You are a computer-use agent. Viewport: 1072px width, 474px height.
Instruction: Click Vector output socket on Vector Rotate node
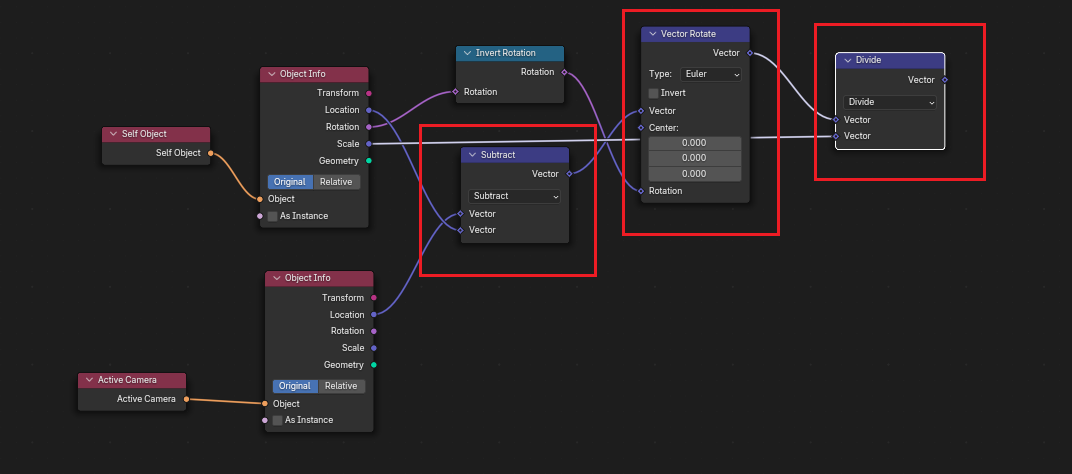pyautogui.click(x=750, y=53)
